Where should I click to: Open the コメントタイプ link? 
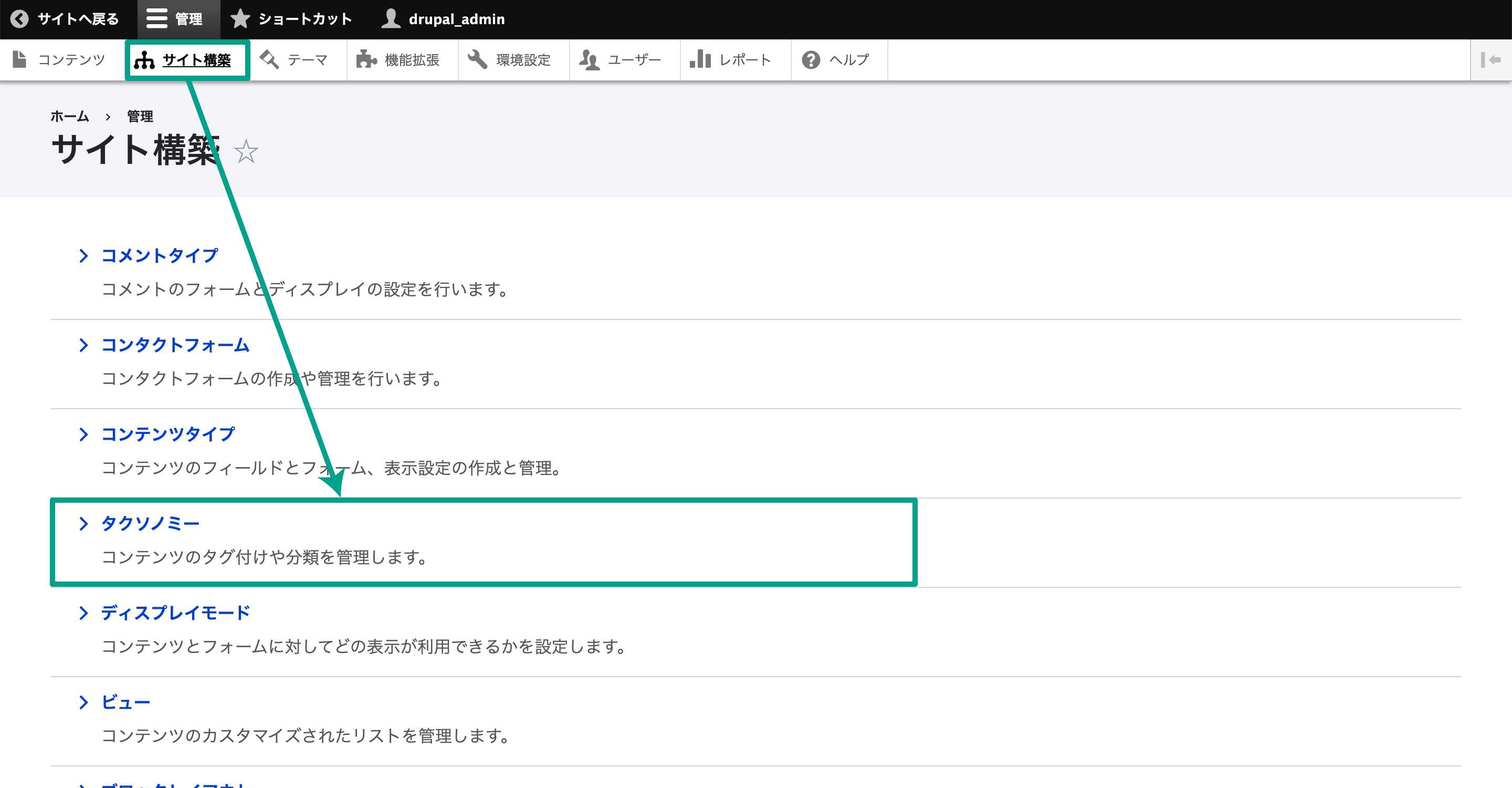tap(160, 255)
